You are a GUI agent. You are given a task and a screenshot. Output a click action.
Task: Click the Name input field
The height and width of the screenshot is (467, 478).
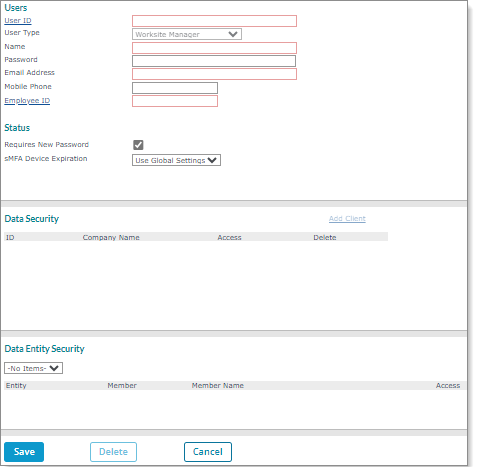click(x=214, y=48)
